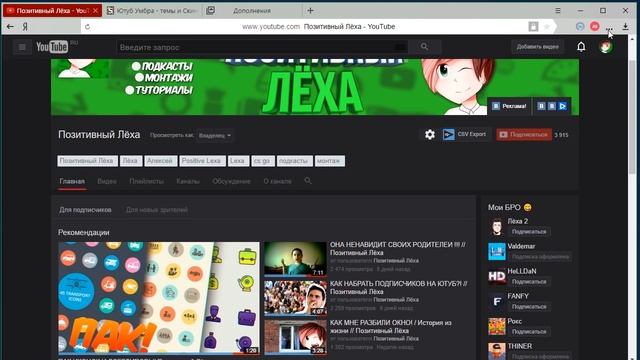Open КАК МНЕ РАЗБИЛИ ОКНО video title
Viewport: 640px width, 360px height.
391,327
